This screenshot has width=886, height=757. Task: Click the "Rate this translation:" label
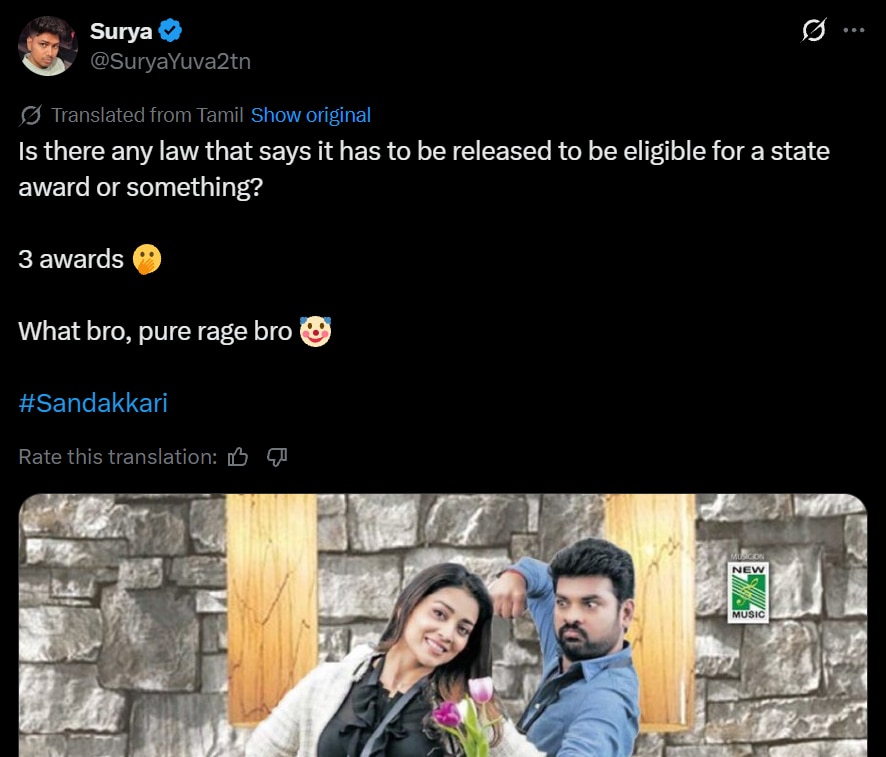(x=117, y=457)
